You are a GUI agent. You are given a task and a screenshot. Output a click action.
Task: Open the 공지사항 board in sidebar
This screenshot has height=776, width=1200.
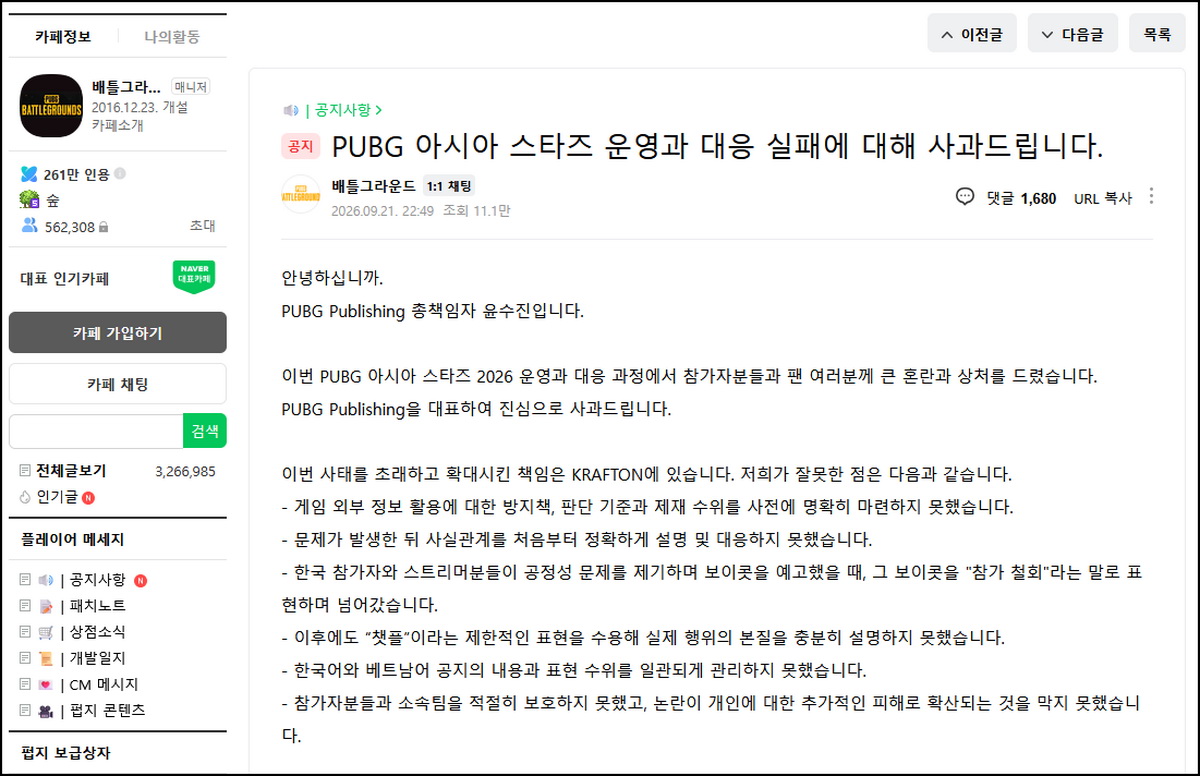(x=97, y=580)
